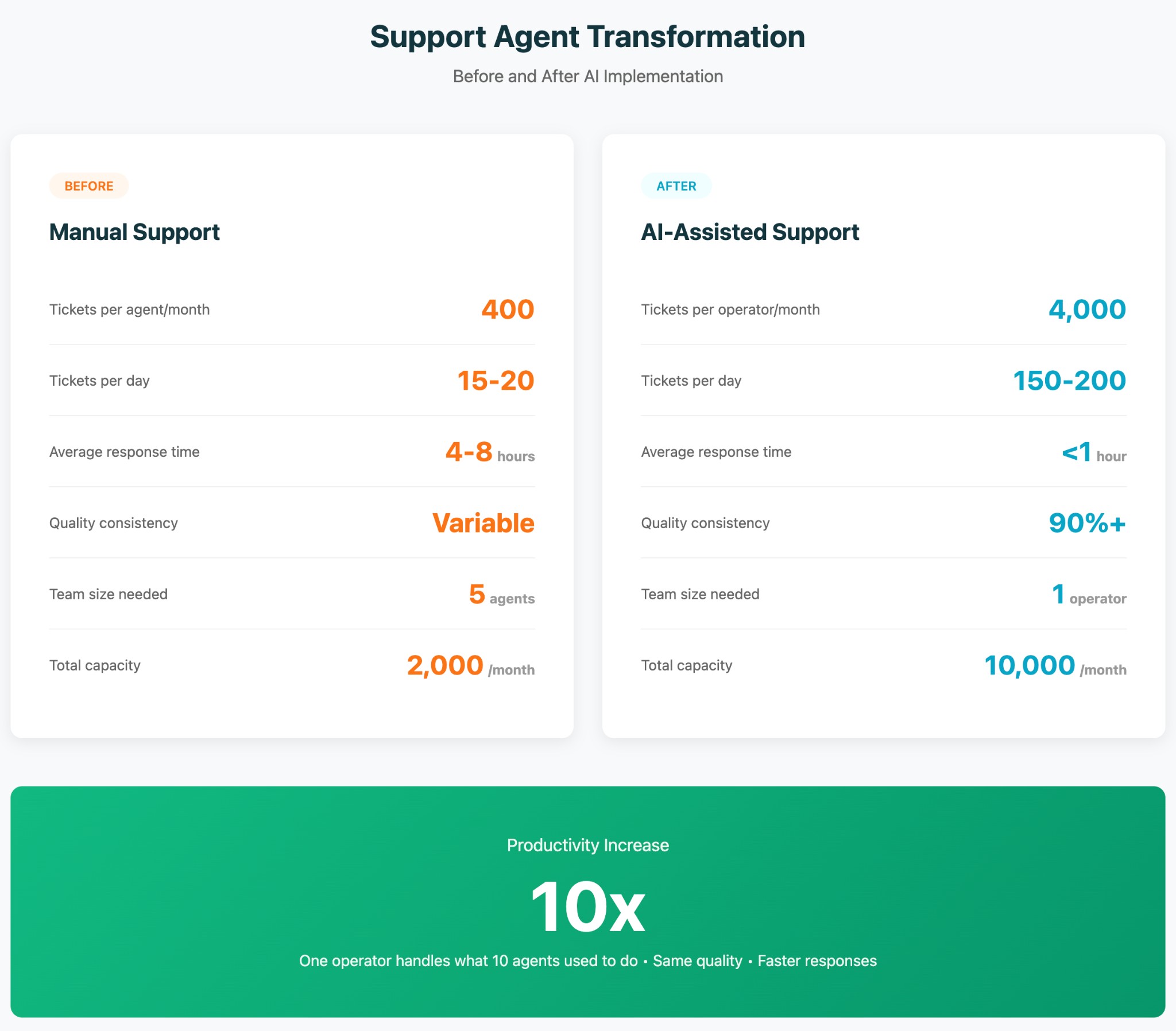The width and height of the screenshot is (1176, 1031).
Task: Click the Variable quality consistency value
Action: tap(483, 522)
